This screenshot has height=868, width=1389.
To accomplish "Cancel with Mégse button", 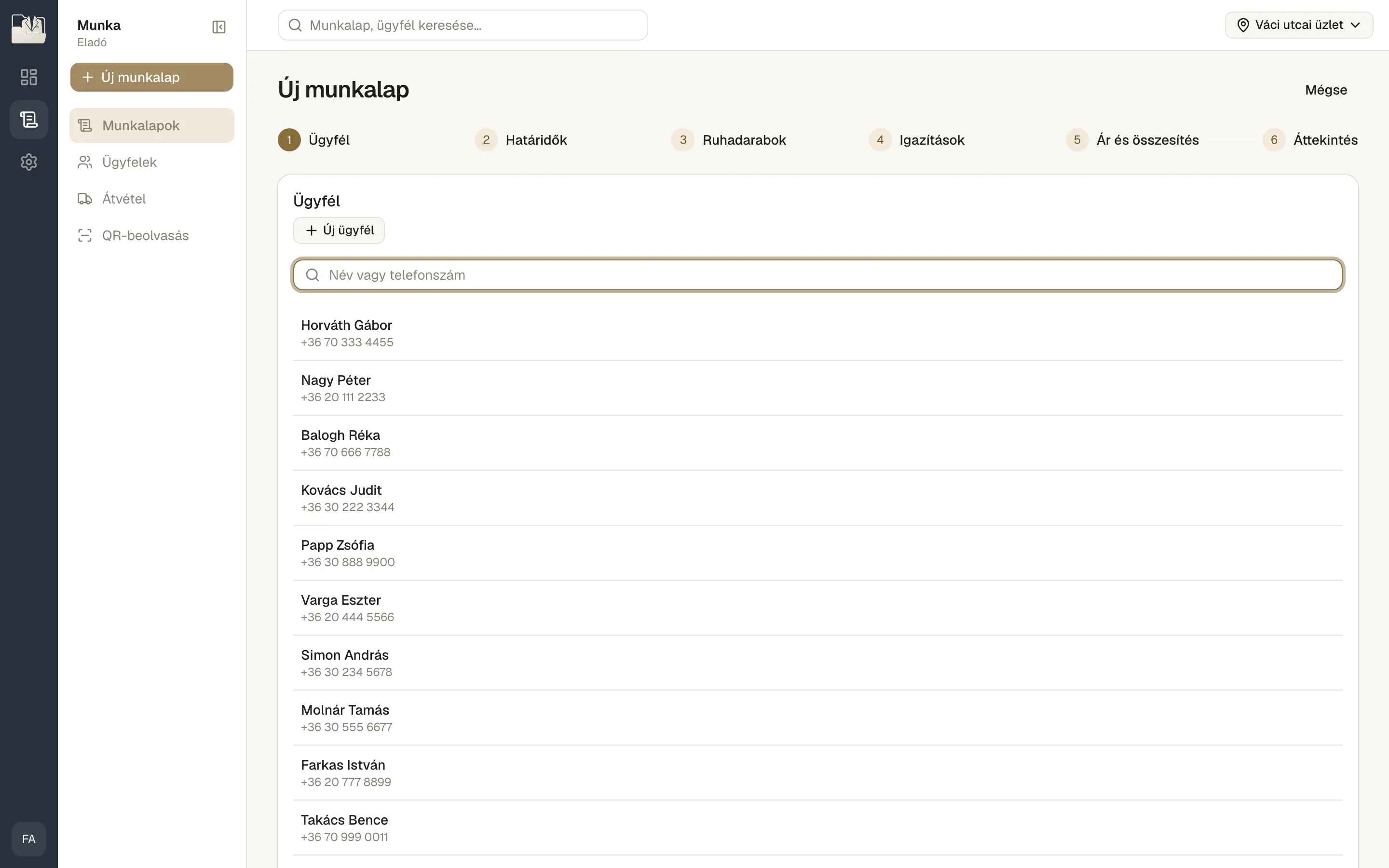I will coord(1326,90).
